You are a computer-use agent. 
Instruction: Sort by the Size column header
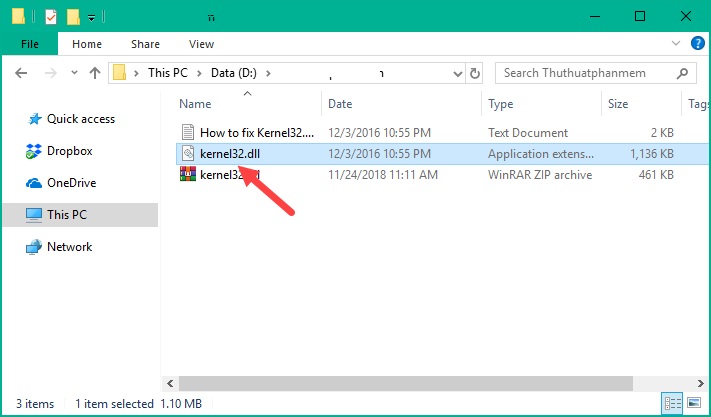point(618,104)
